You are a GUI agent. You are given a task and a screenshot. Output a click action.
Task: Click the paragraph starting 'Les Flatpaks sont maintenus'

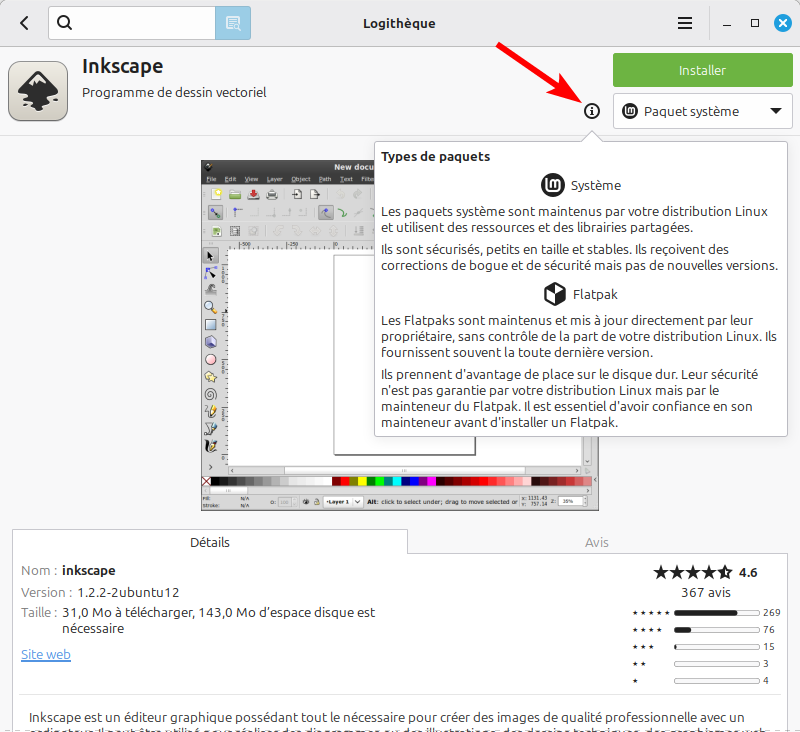click(579, 336)
